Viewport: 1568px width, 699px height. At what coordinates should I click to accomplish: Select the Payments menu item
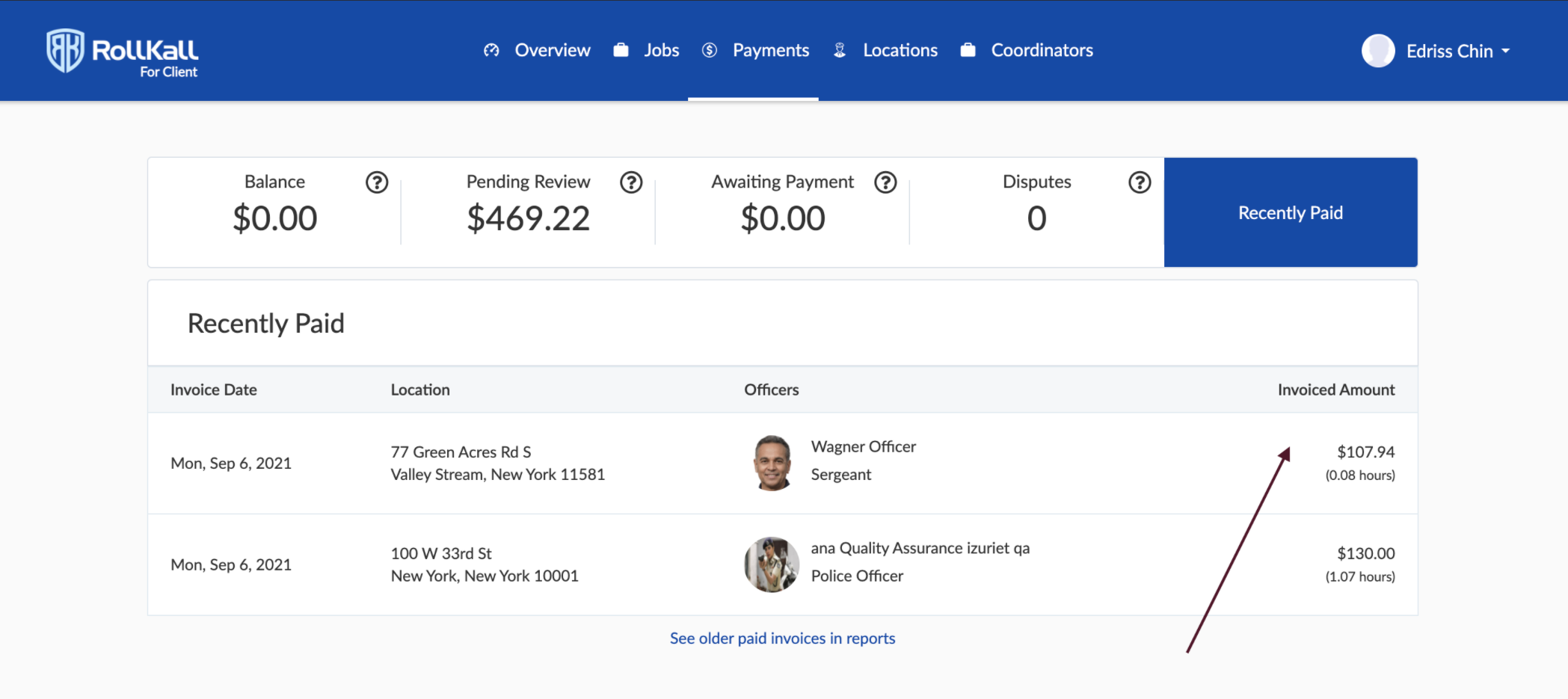[x=771, y=50]
